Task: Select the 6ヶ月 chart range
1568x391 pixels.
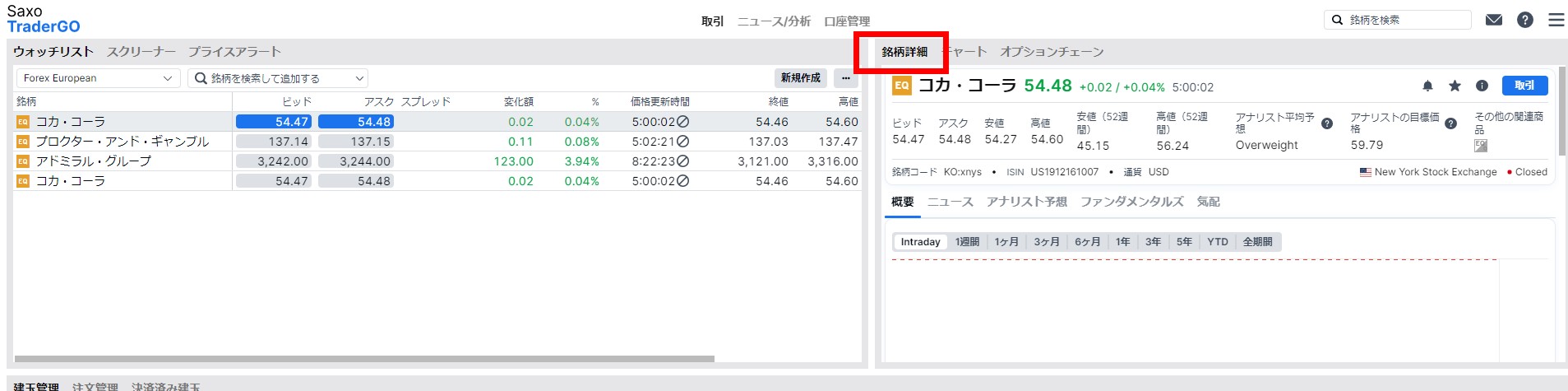Action: [1087, 242]
